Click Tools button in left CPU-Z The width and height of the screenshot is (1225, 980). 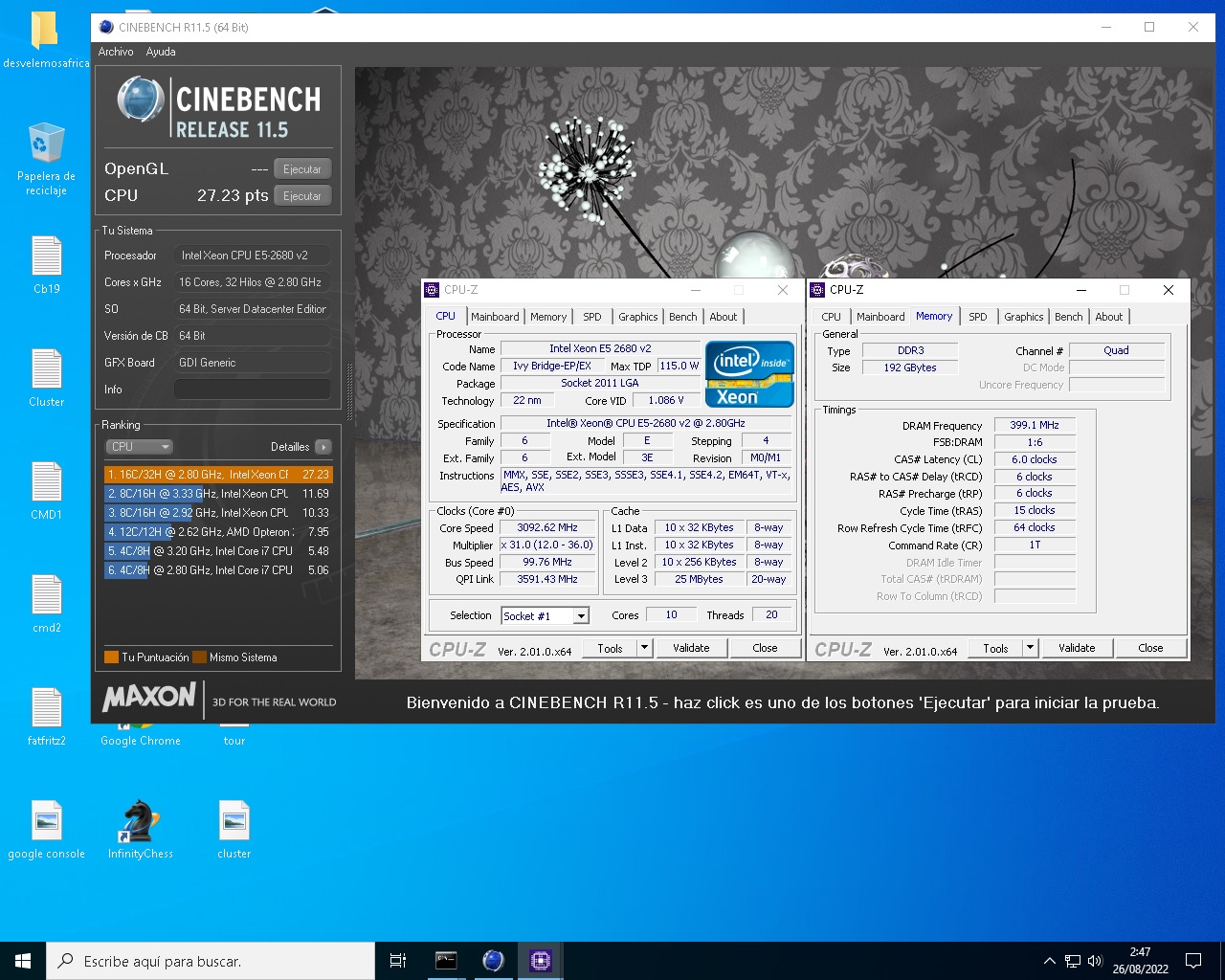point(610,648)
